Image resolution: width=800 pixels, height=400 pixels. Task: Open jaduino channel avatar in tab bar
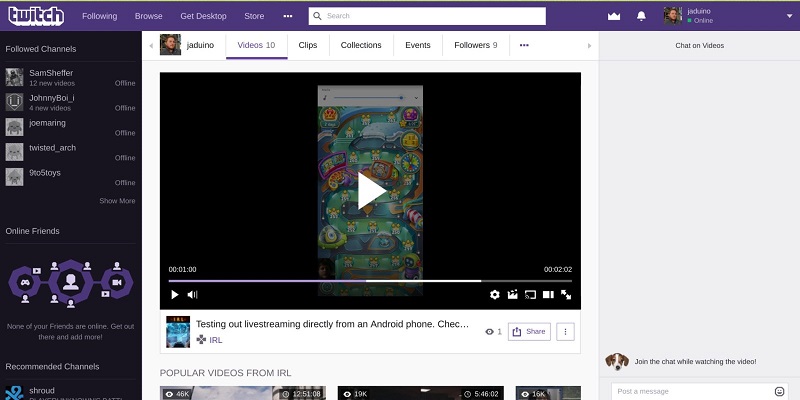pos(170,45)
